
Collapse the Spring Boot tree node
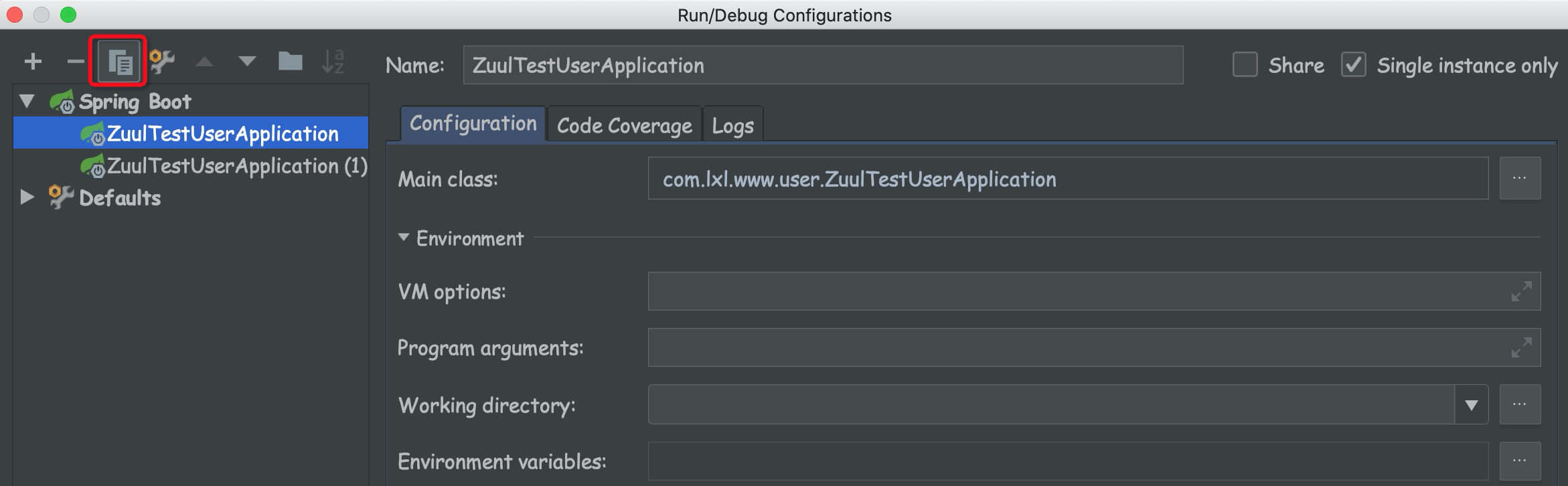(27, 102)
